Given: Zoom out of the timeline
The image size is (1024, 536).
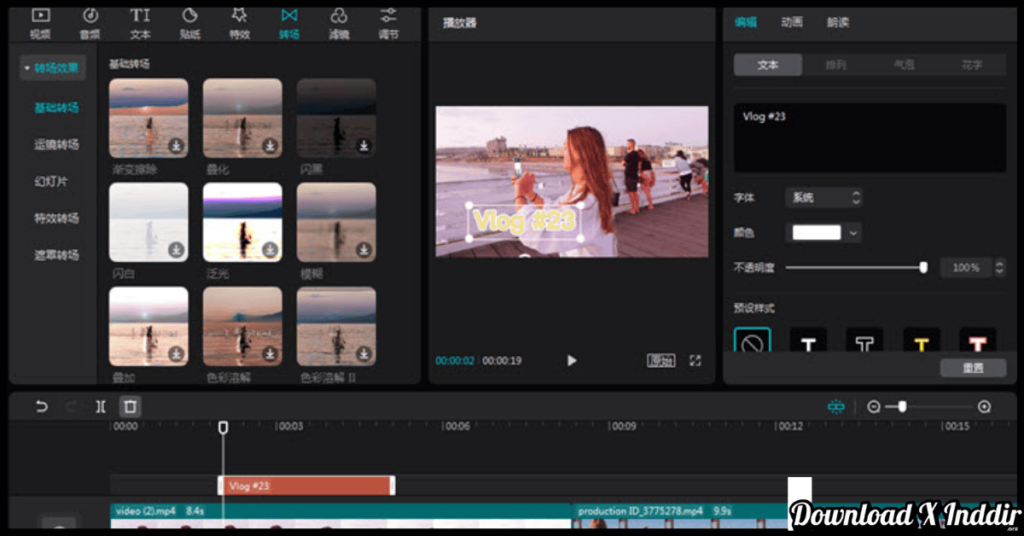Looking at the screenshot, I should [874, 407].
